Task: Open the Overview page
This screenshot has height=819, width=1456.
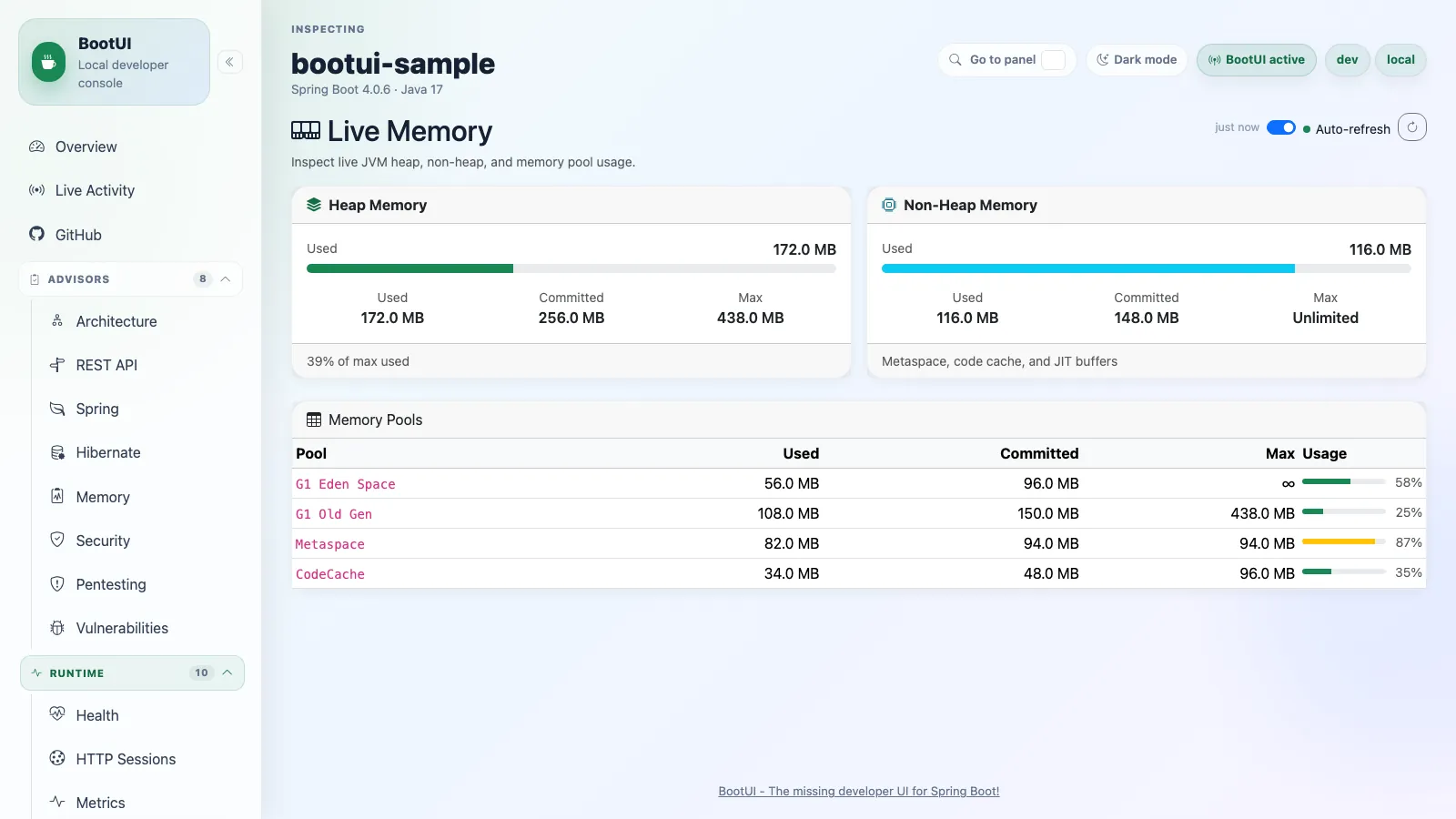Action: pos(131,147)
